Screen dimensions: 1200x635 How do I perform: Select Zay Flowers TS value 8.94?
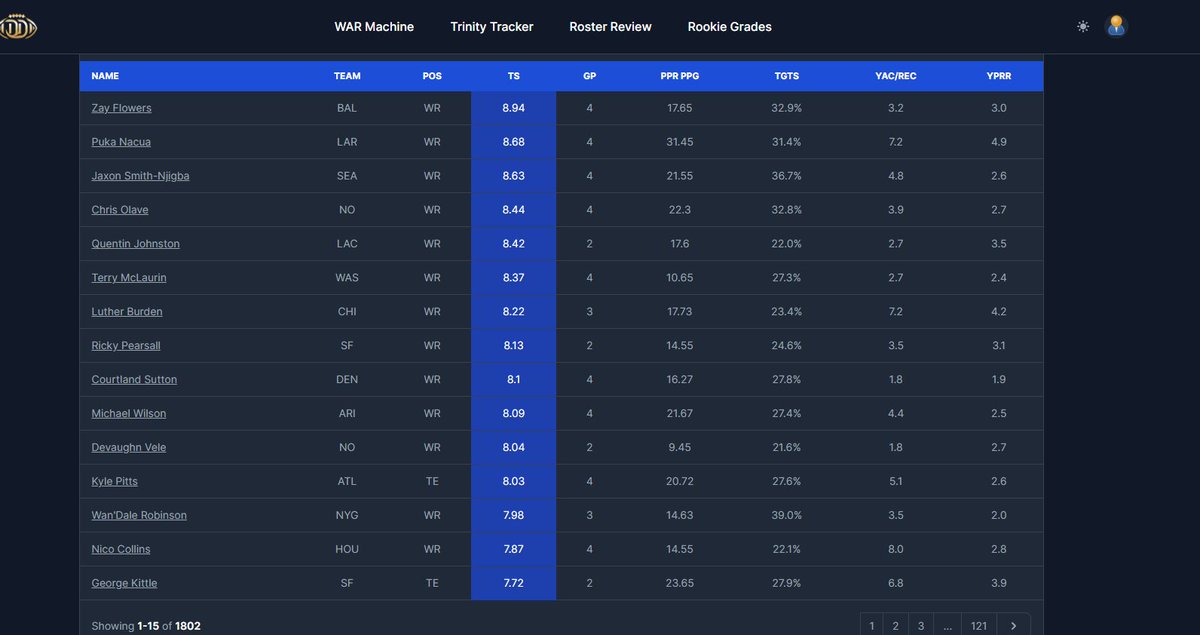click(x=513, y=108)
